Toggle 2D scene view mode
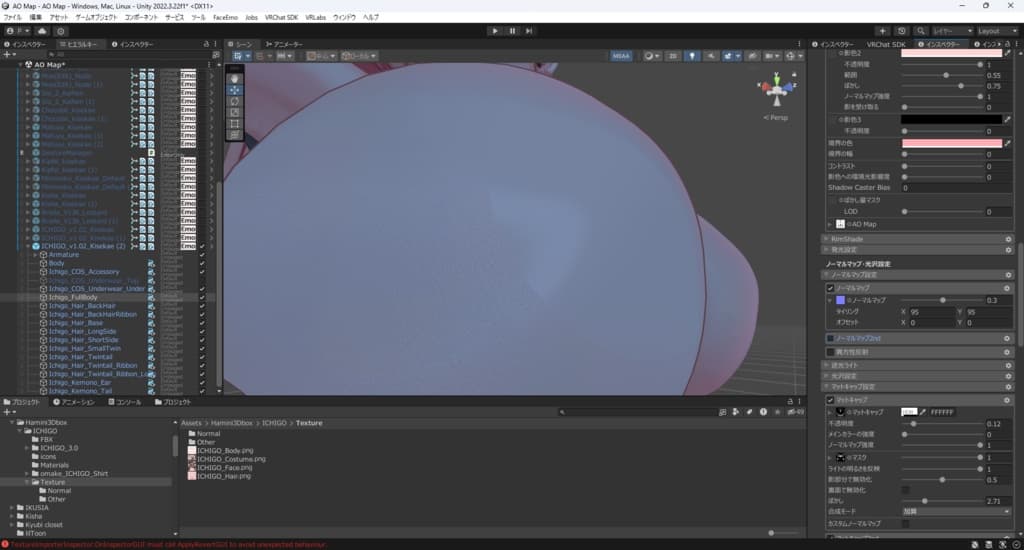 click(673, 56)
